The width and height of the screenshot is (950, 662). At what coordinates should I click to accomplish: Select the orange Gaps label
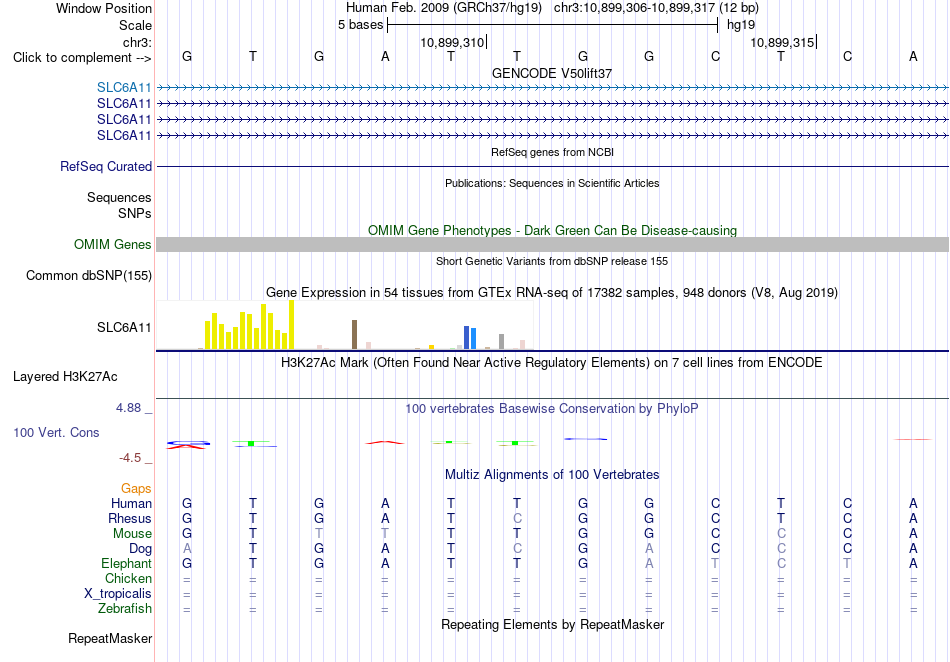136,488
